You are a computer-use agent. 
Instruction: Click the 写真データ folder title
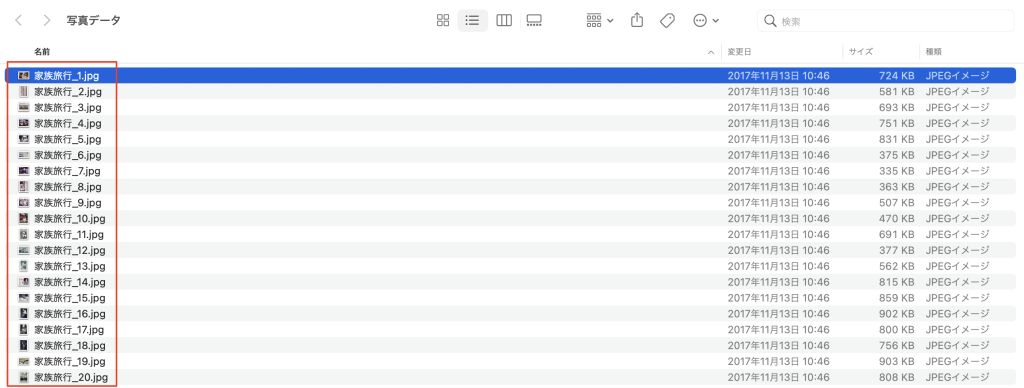93,20
